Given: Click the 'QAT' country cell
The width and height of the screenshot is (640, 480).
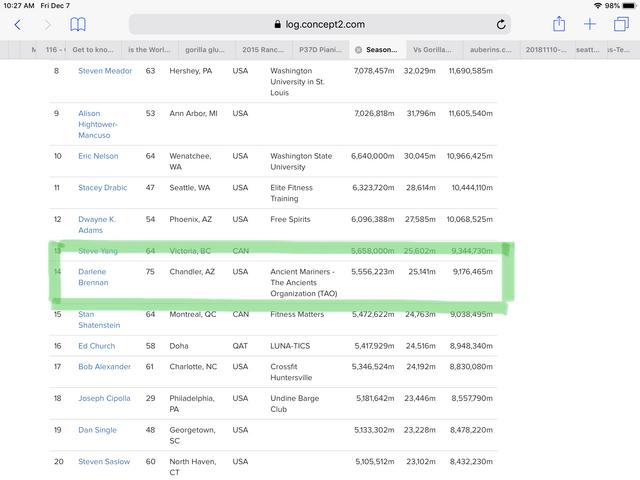Looking at the screenshot, I should coord(240,346).
